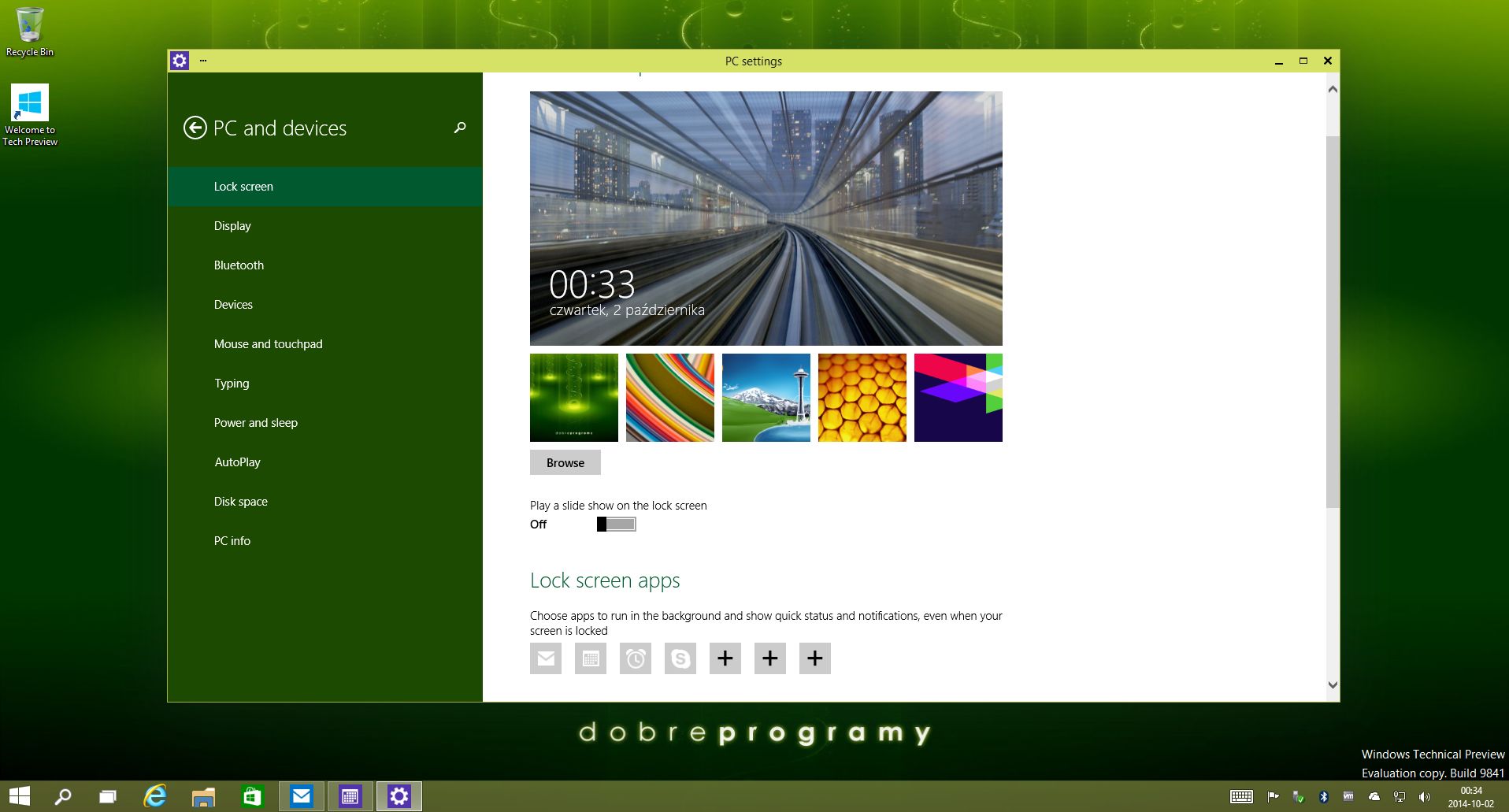
Task: Open the Mail app from the taskbar
Action: 301,796
